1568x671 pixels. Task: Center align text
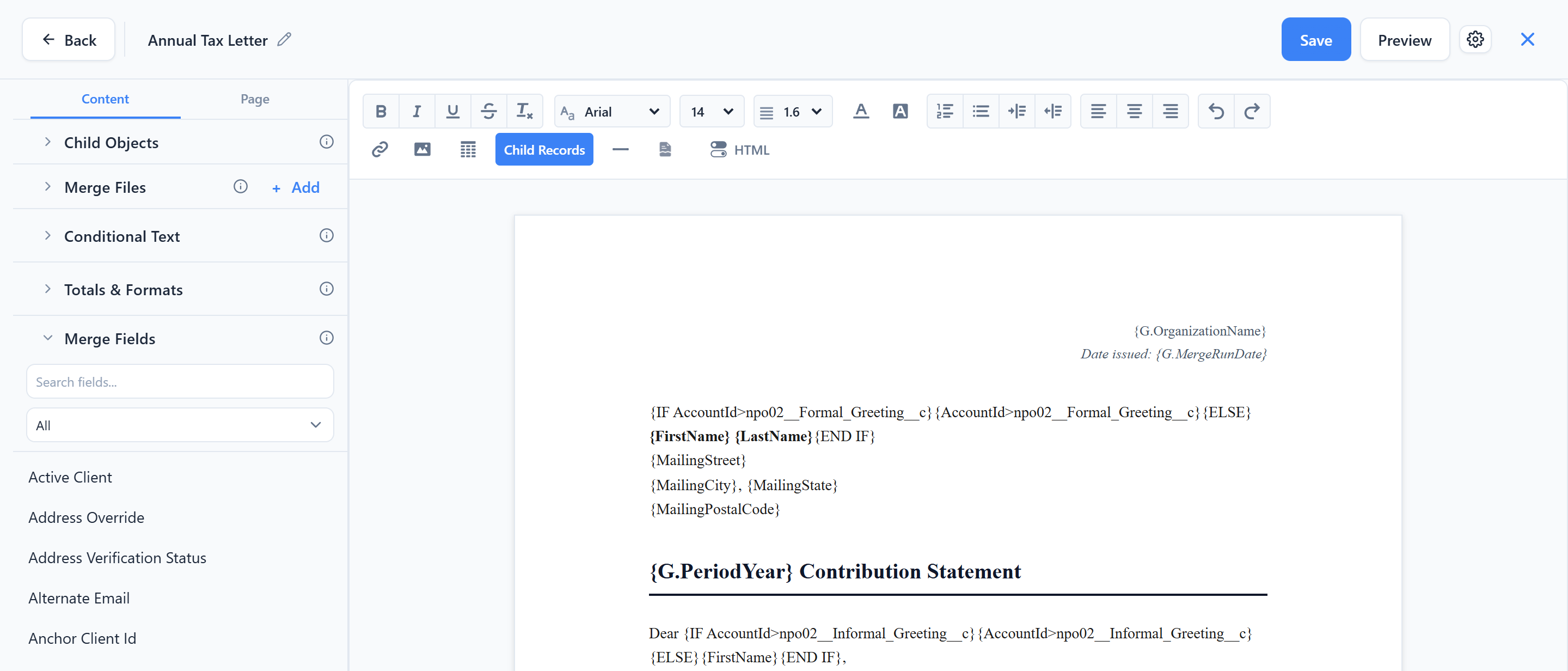[x=1134, y=112]
